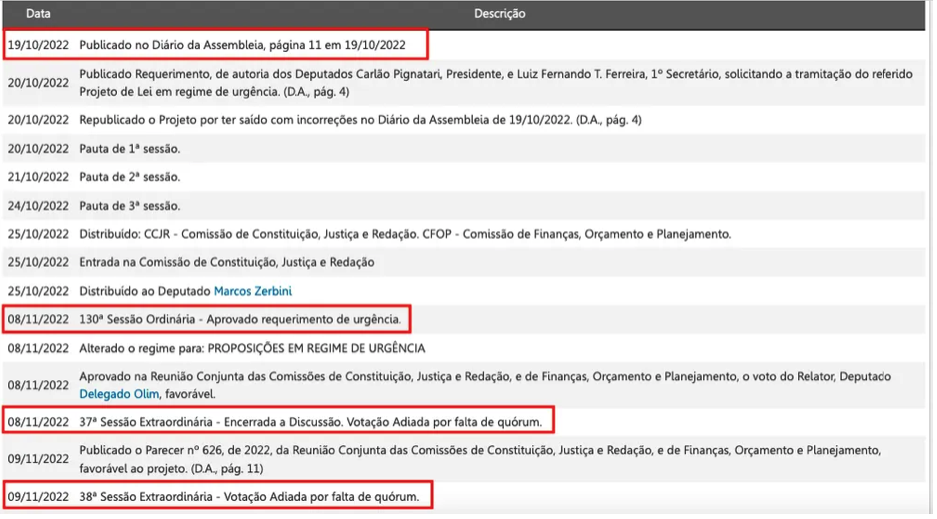Select 'Aprovado na Reunião Conjunta das Comissões' entry
This screenshot has height=519, width=937.
485,385
